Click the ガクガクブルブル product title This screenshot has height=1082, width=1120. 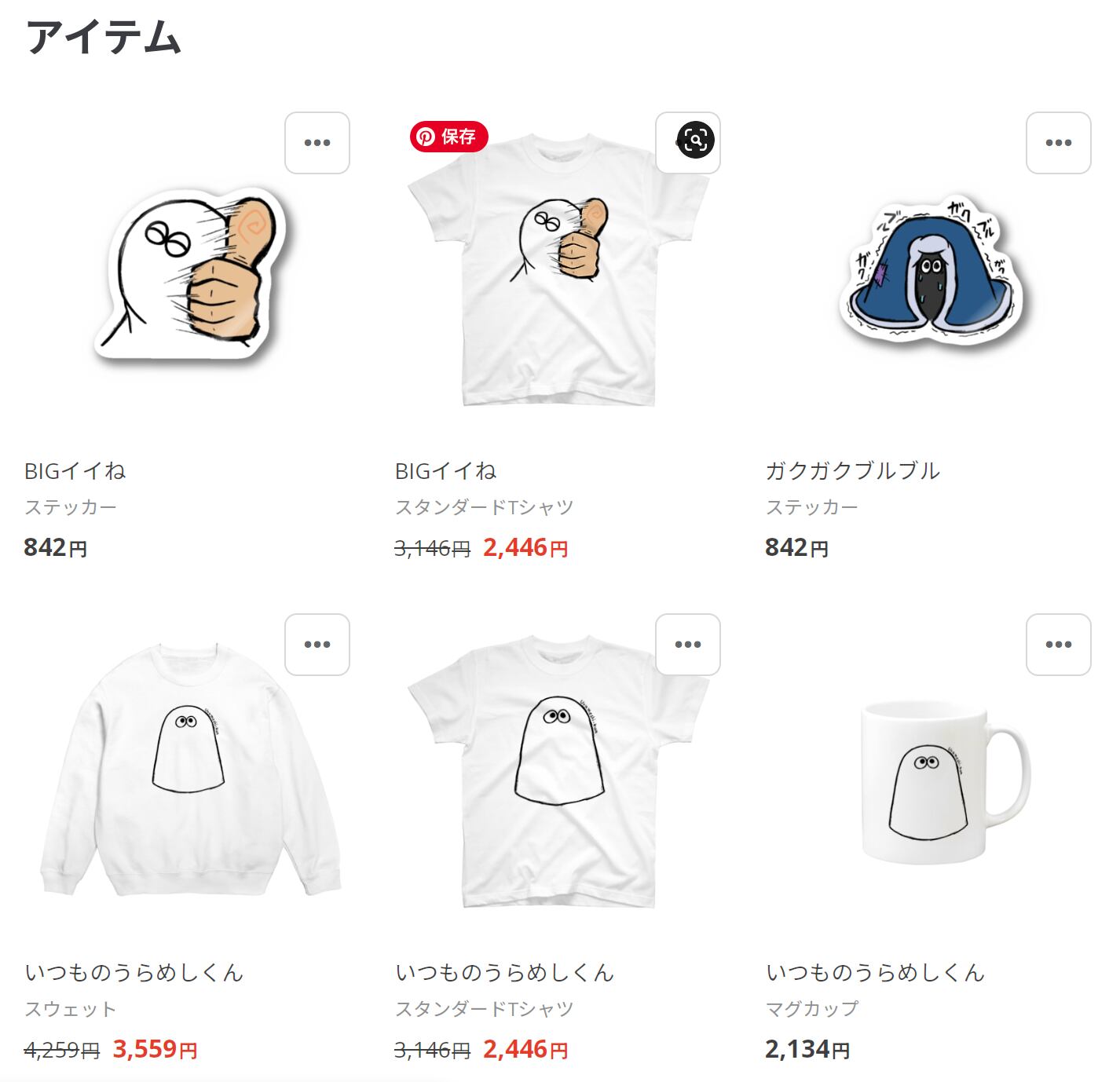click(x=853, y=471)
